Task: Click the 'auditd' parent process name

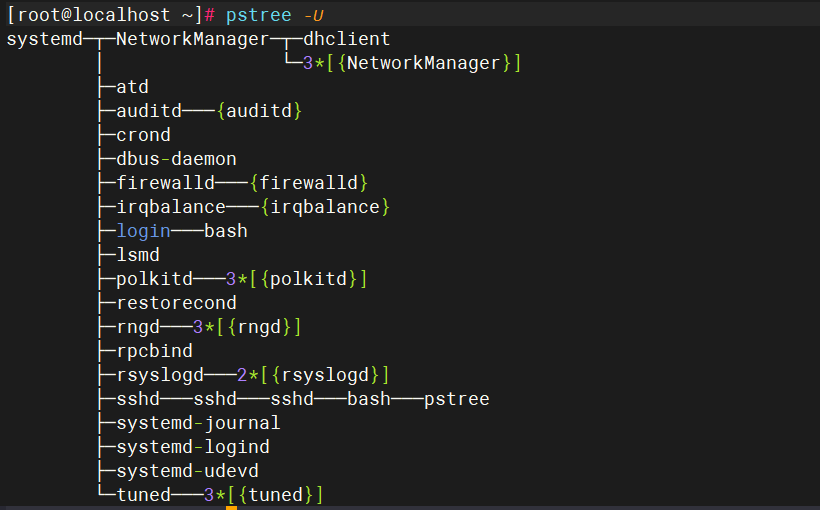Action: 149,111
